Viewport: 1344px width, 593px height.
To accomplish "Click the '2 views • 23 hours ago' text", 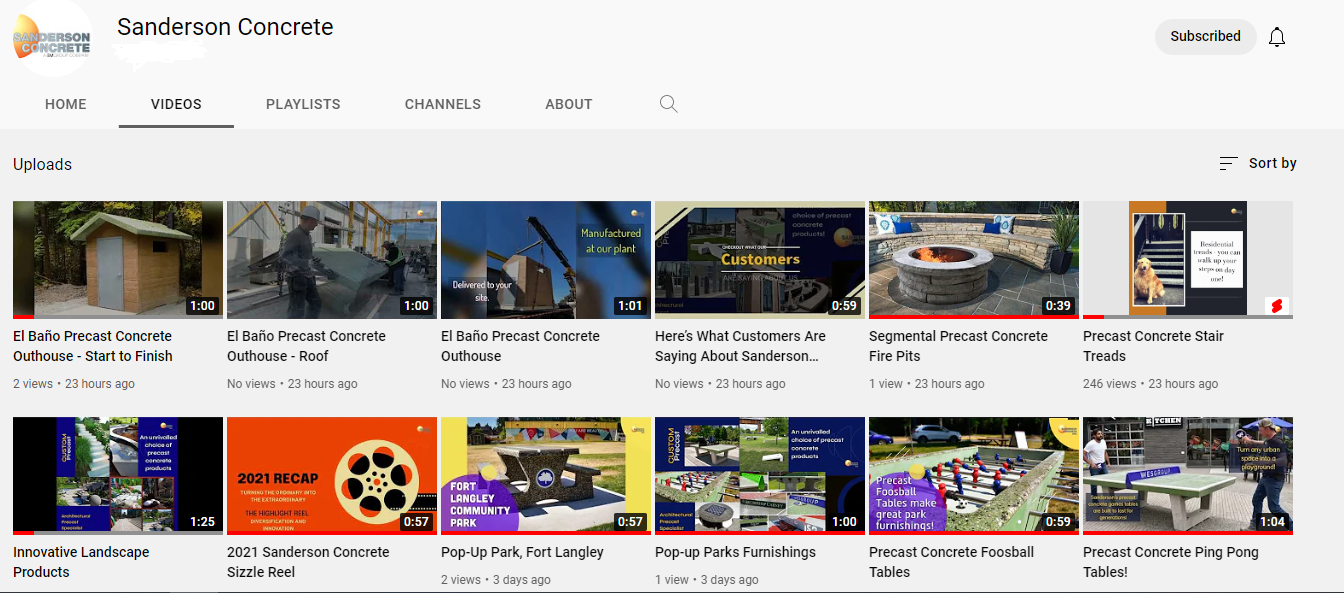I will tap(74, 383).
